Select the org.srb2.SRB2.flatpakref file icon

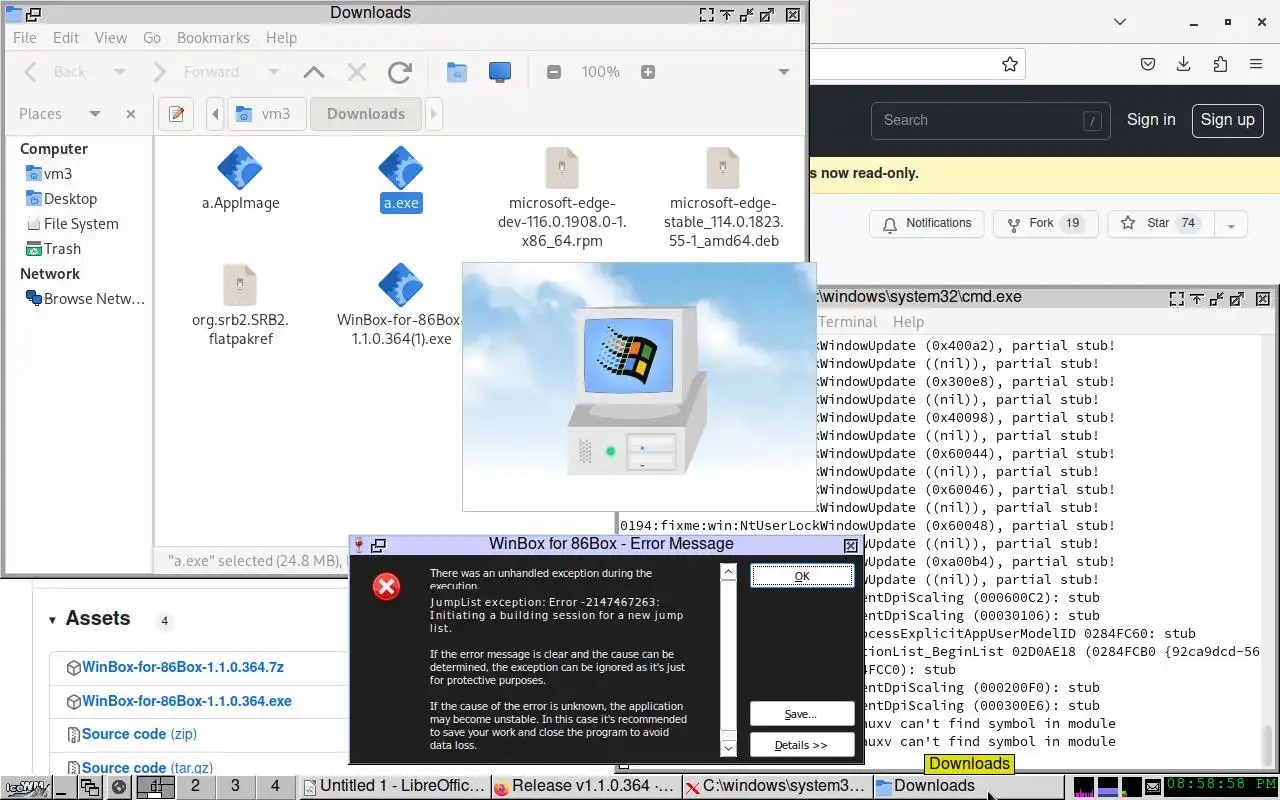240,285
